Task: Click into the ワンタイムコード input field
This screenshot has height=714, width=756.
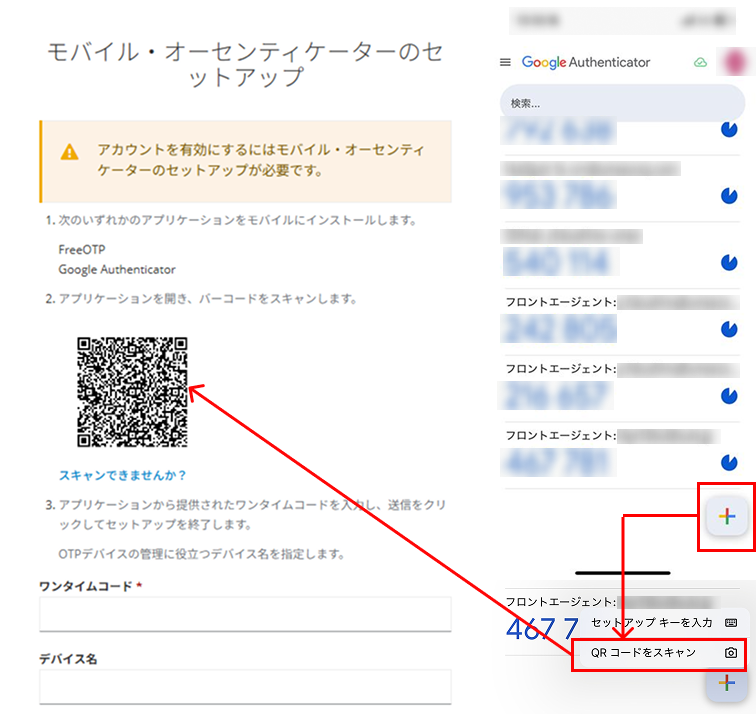Action: (x=245, y=614)
